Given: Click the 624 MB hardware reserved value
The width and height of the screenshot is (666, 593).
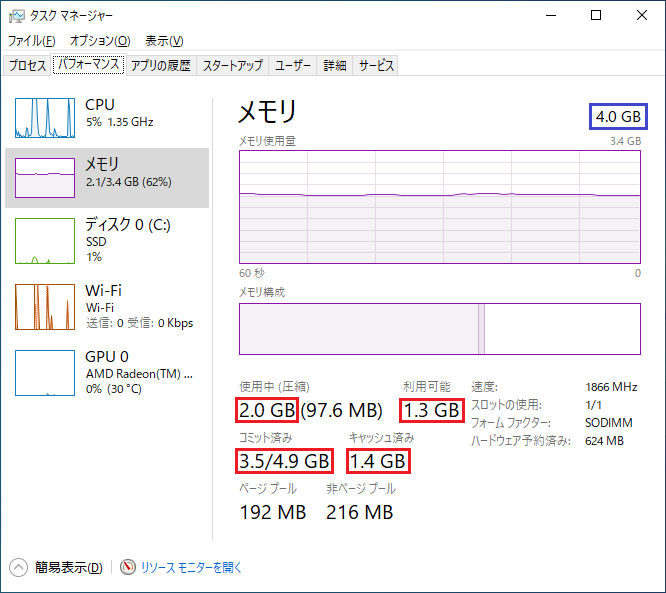Looking at the screenshot, I should (x=604, y=441).
